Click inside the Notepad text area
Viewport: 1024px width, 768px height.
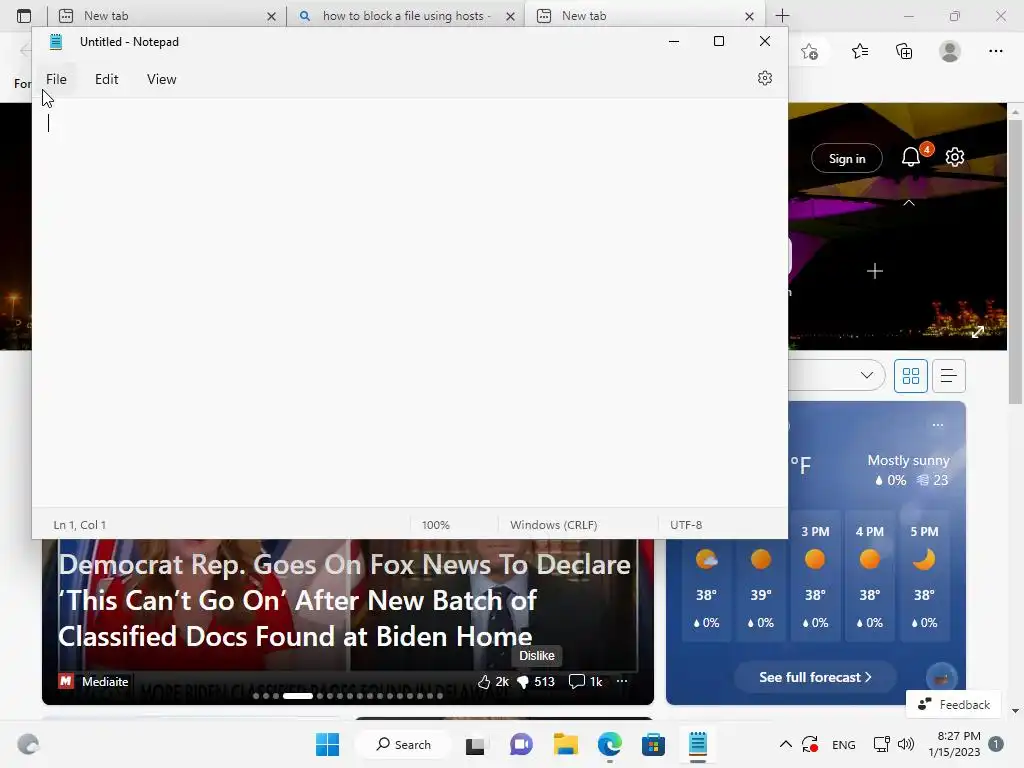pos(409,304)
